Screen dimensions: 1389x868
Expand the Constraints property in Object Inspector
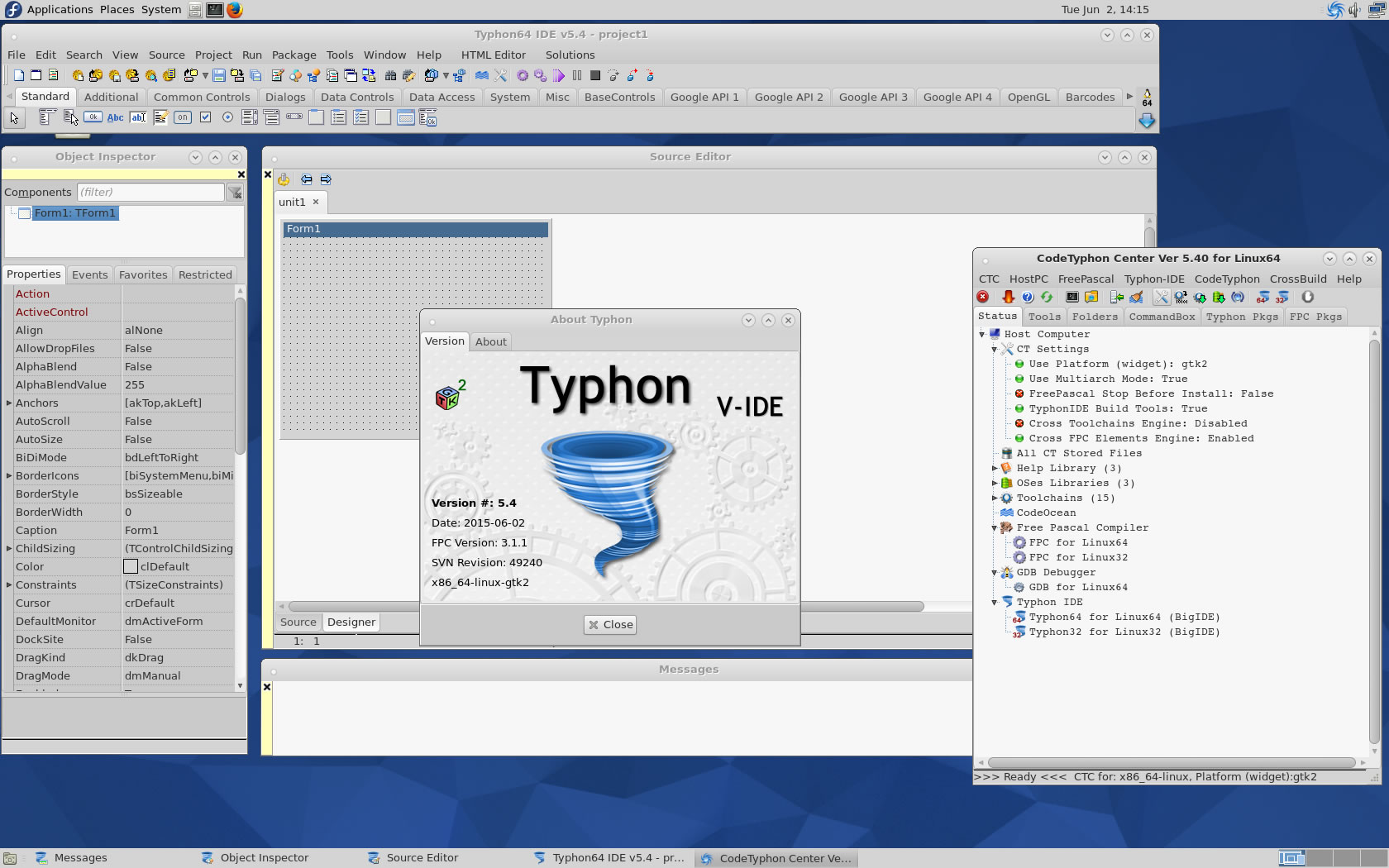(x=9, y=585)
